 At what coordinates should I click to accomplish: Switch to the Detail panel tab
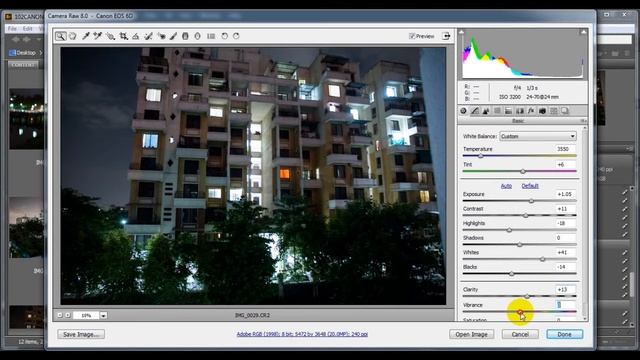tap(486, 111)
